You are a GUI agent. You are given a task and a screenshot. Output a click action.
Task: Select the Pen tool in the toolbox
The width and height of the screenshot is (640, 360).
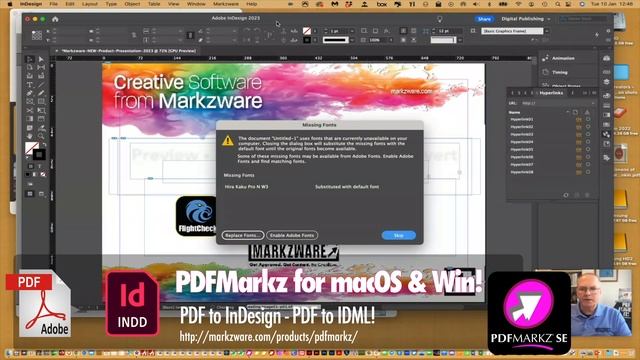(x=30, y=93)
